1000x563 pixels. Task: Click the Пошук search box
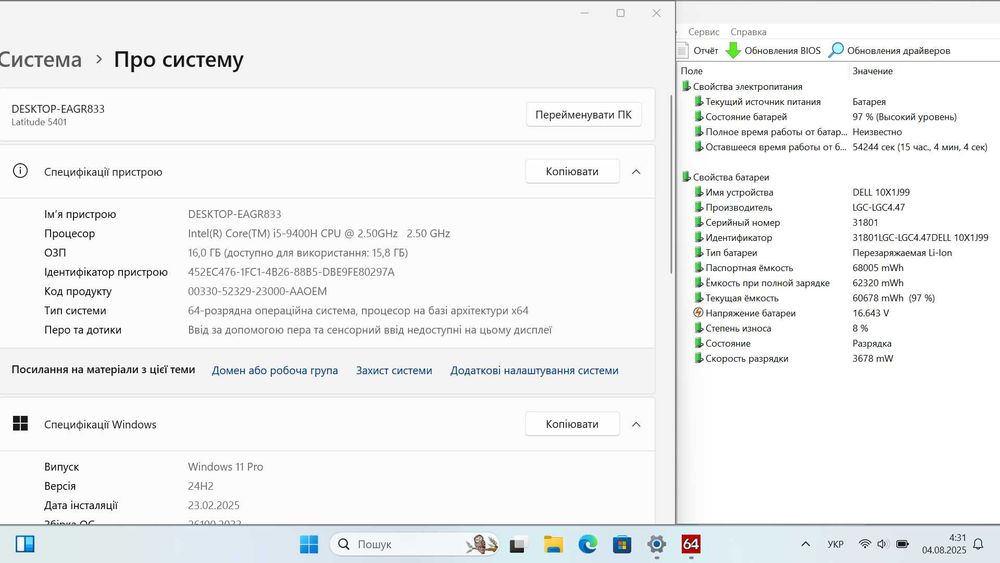pos(415,544)
